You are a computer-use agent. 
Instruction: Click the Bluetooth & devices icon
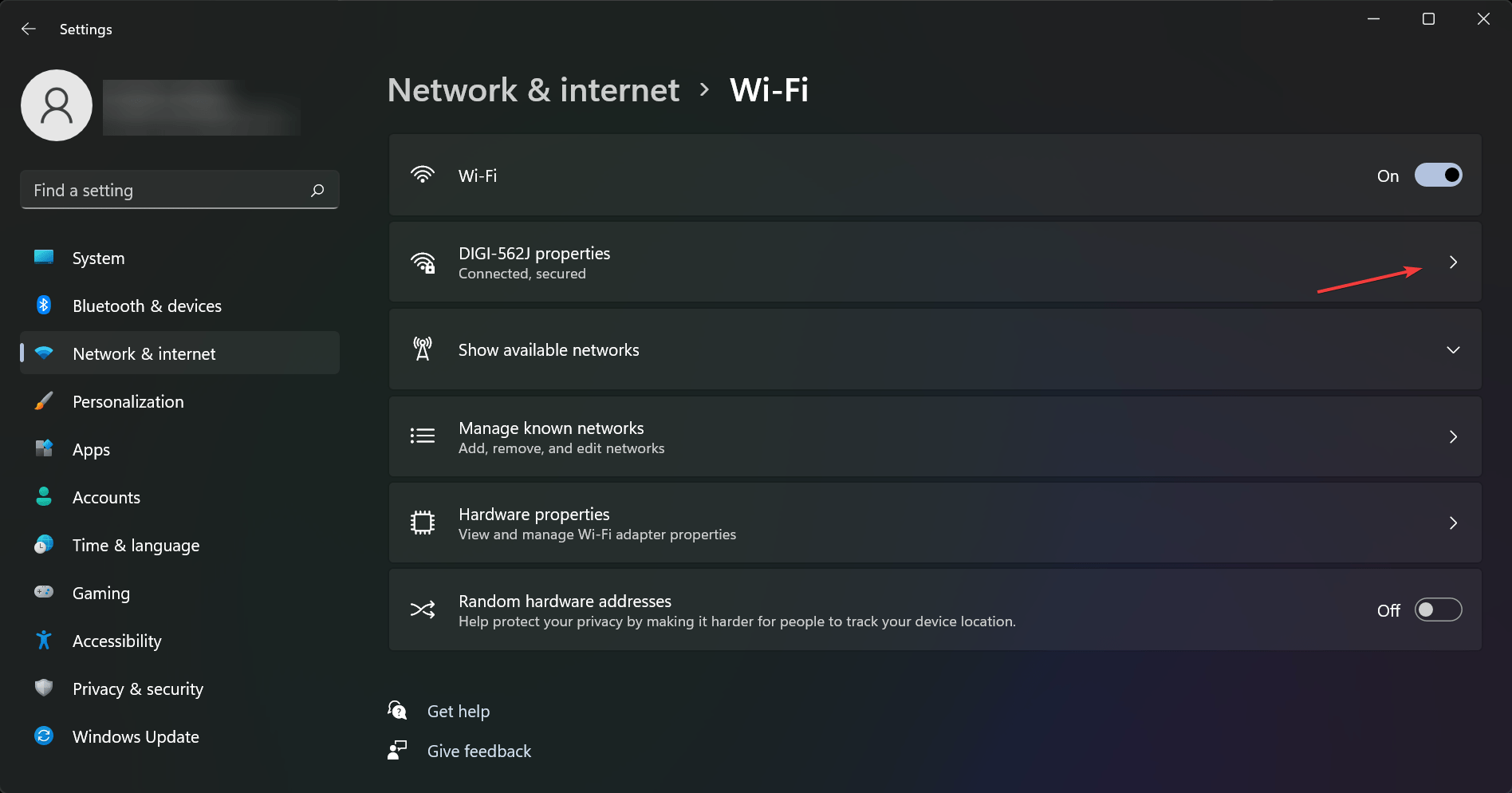pos(44,306)
